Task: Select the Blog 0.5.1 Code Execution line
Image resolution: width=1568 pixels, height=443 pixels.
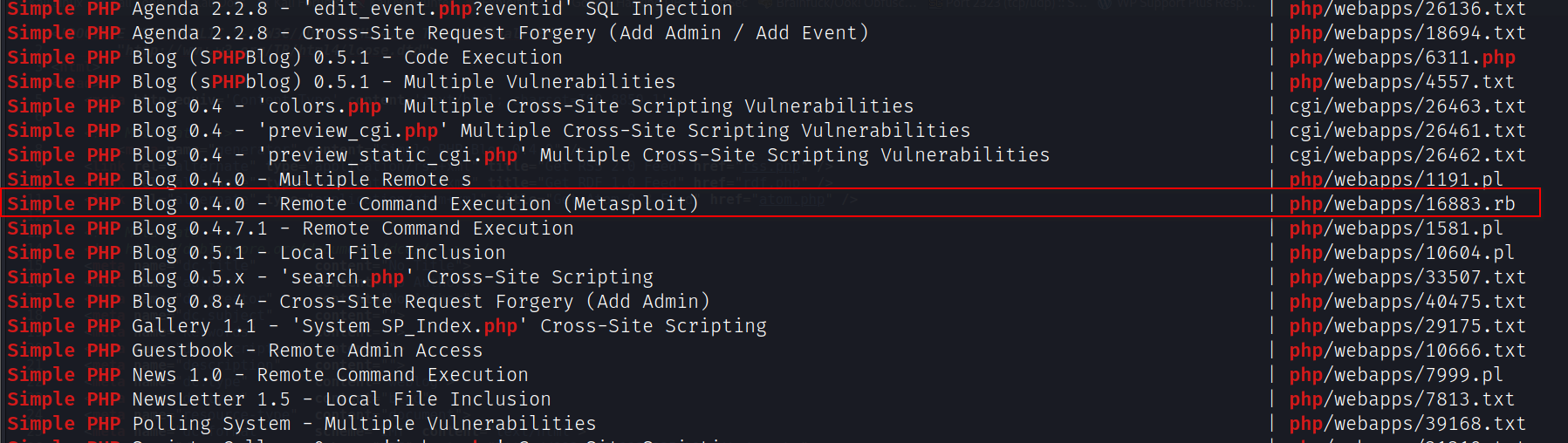Action: 285,58
